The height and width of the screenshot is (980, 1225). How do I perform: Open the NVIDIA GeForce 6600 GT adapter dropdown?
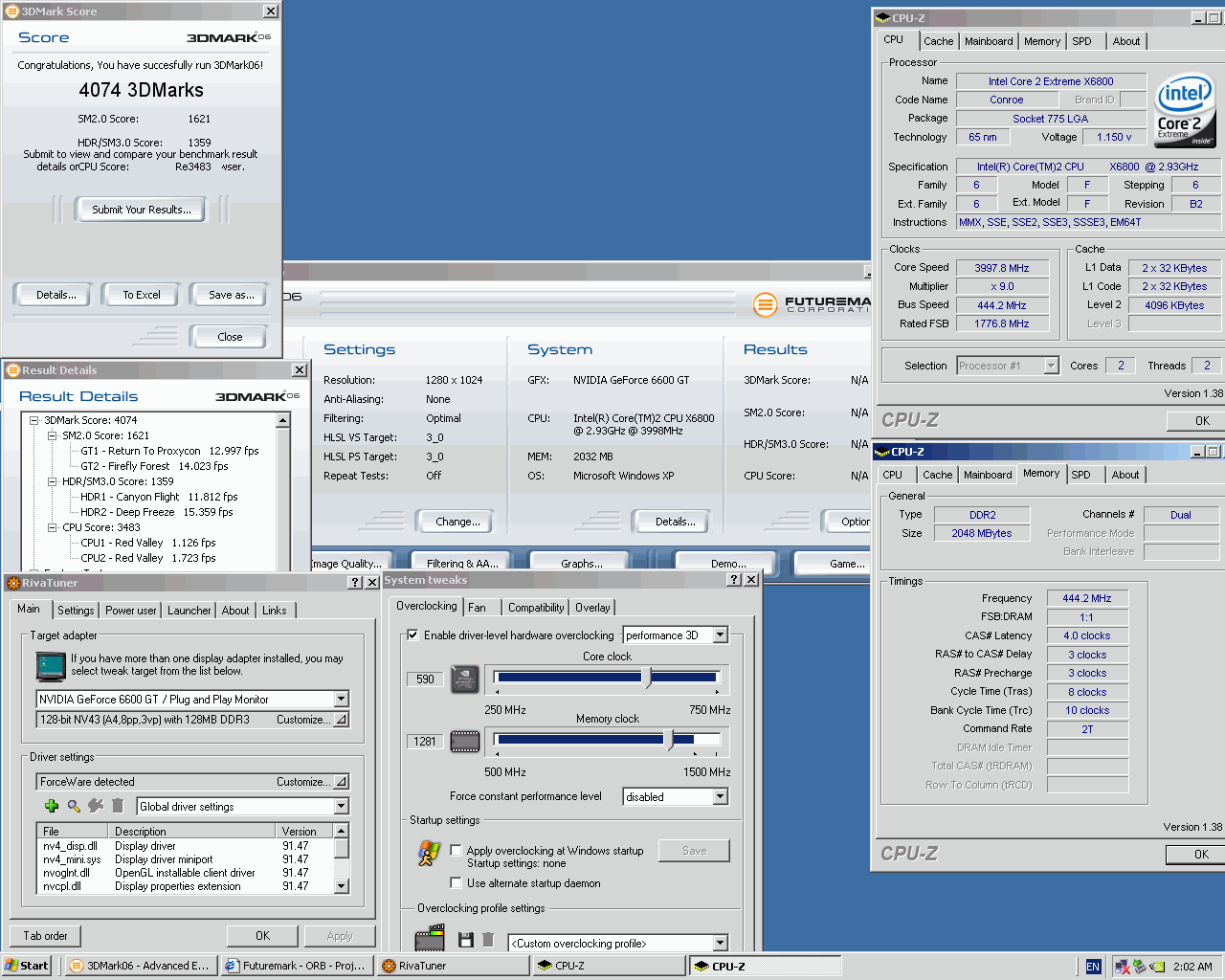click(x=341, y=699)
